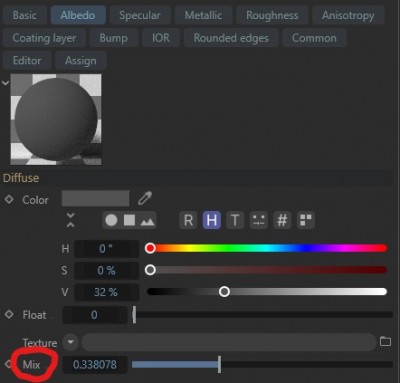The width and height of the screenshot is (400, 383).
Task: Click the V value field showing 32 %
Action: click(x=106, y=292)
